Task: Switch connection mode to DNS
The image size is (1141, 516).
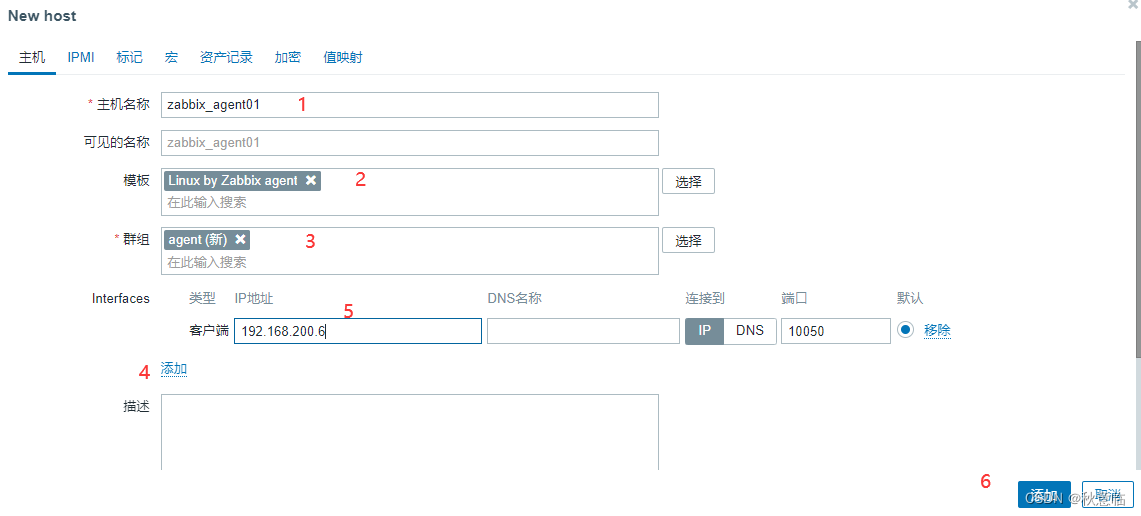Action: tap(750, 330)
